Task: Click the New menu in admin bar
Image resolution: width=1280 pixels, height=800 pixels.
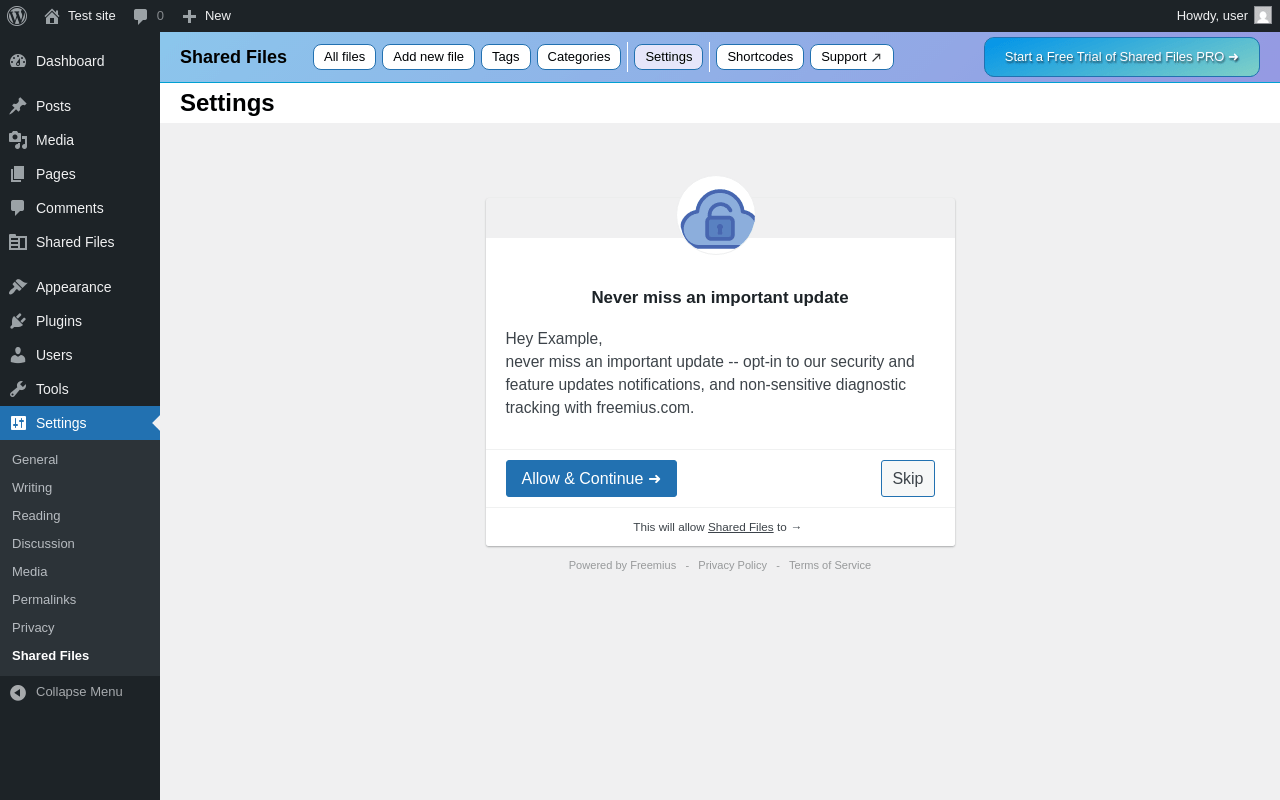Action: 206,16
